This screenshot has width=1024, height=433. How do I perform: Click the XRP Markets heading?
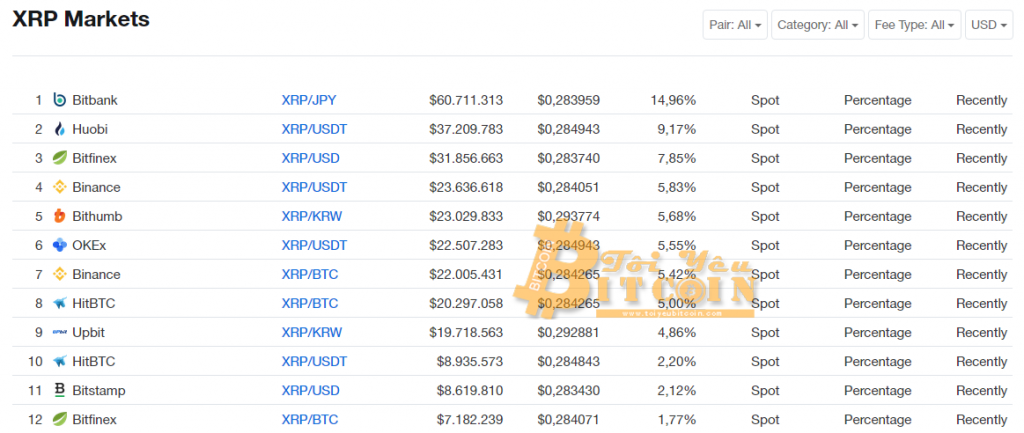(81, 20)
